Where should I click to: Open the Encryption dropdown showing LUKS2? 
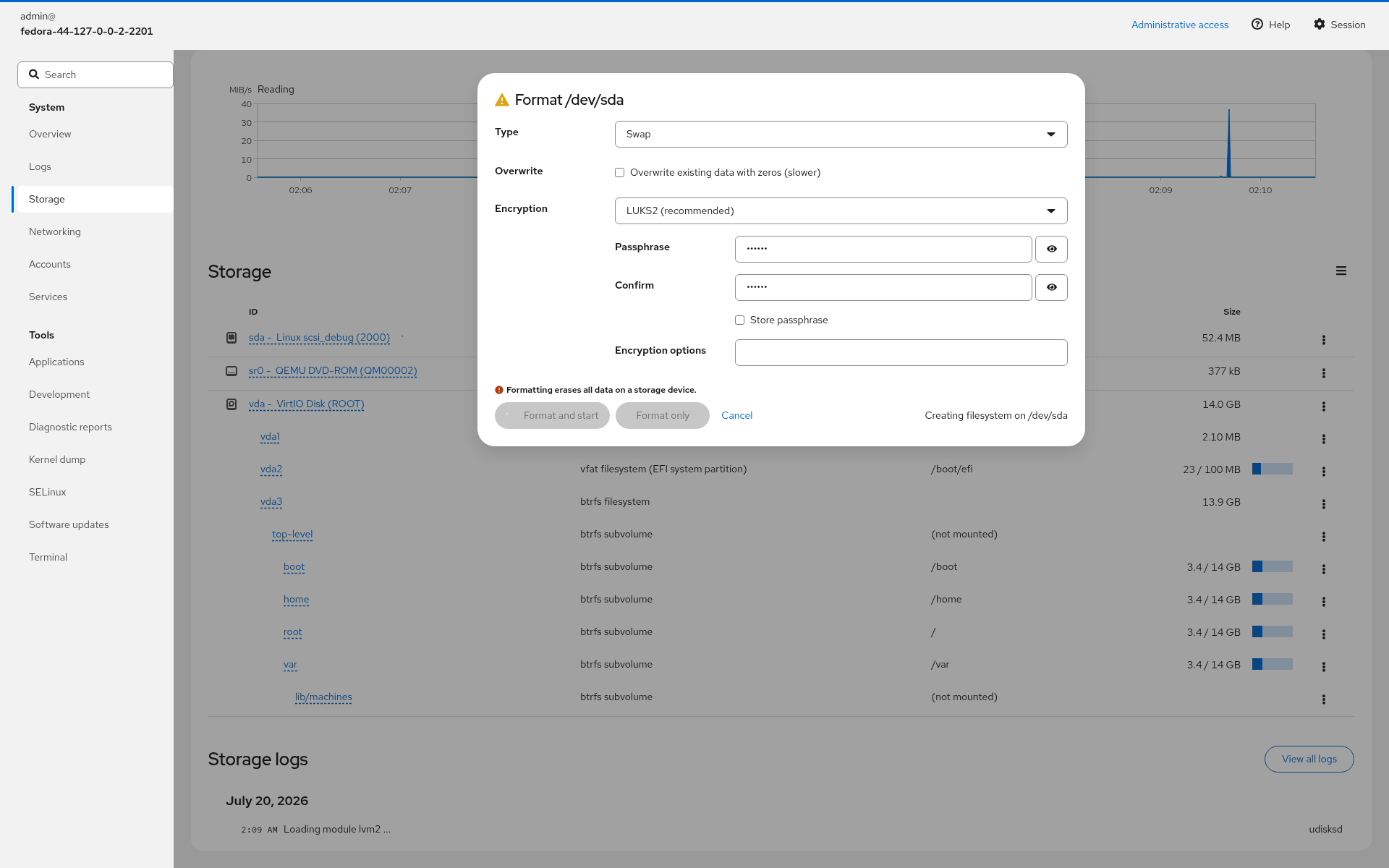[x=841, y=210]
